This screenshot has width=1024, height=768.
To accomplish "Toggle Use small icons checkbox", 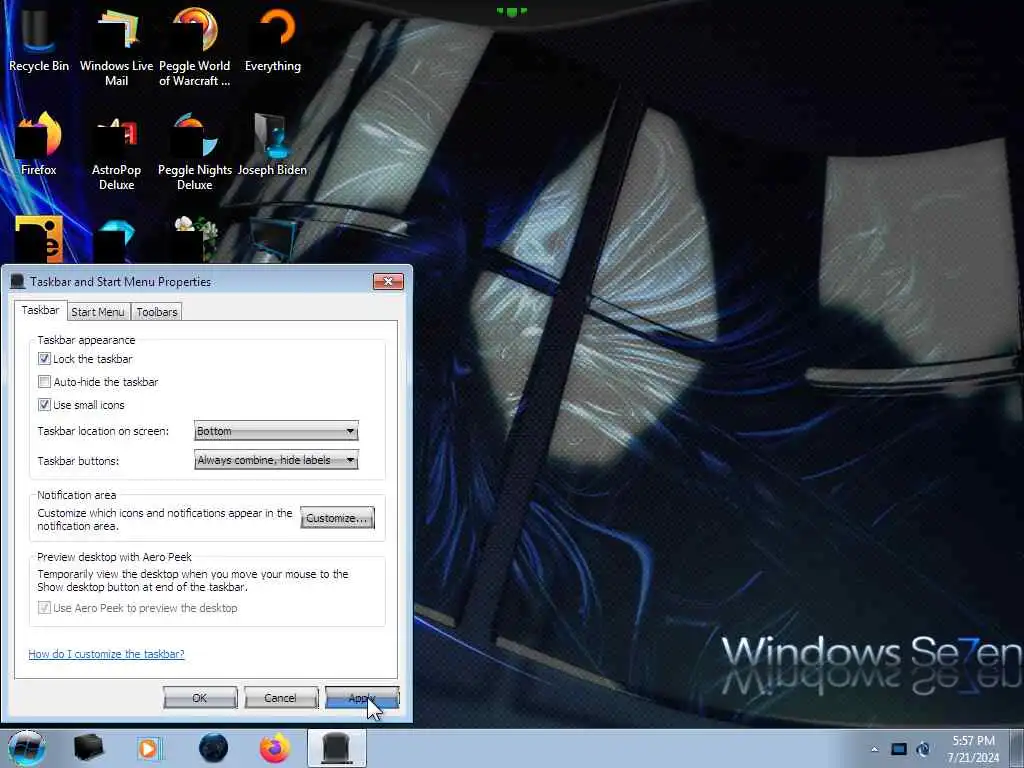I will (44, 404).
